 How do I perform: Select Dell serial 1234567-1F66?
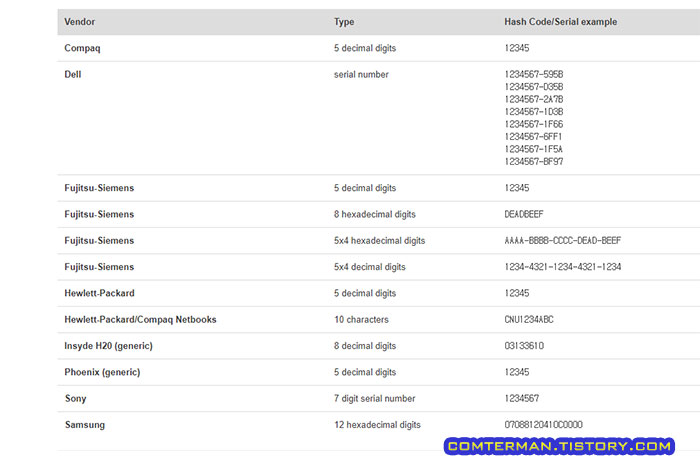click(533, 124)
